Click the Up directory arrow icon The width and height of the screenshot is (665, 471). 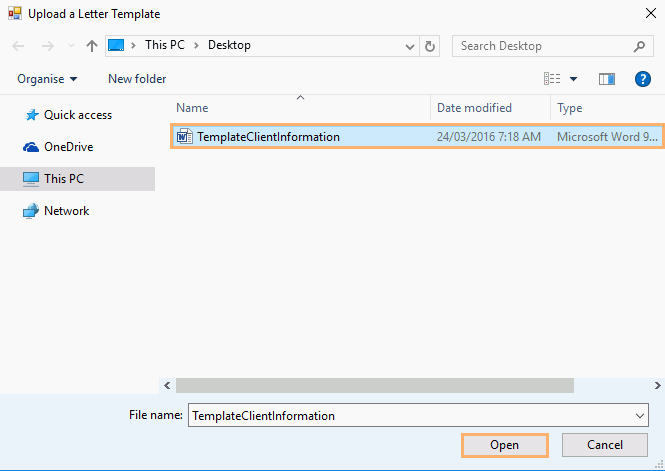(92, 46)
